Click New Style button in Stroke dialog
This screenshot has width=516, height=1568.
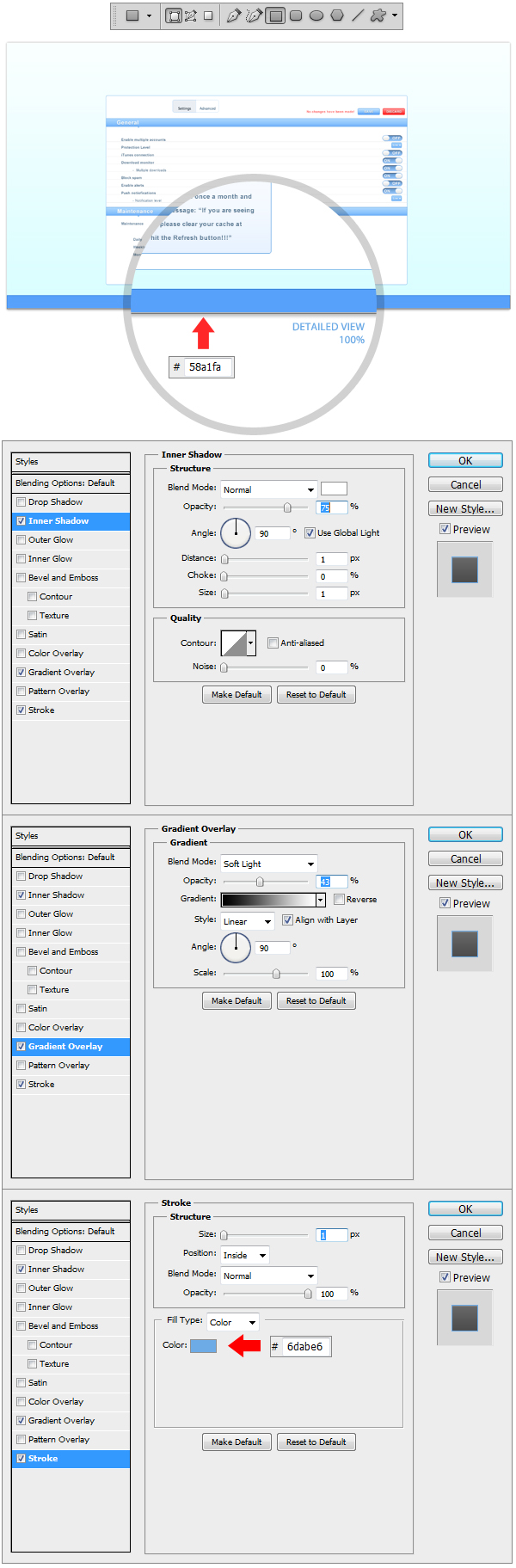coord(464,1257)
